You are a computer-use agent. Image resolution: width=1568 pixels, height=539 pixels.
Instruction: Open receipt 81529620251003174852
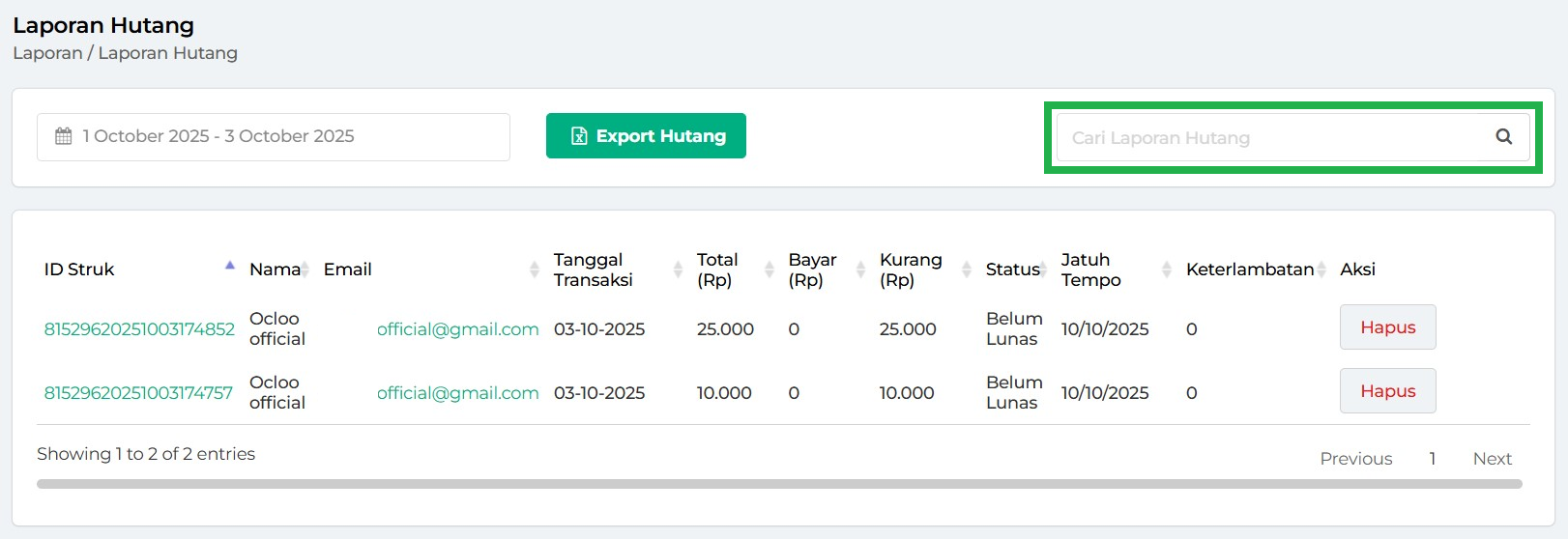pyautogui.click(x=139, y=329)
